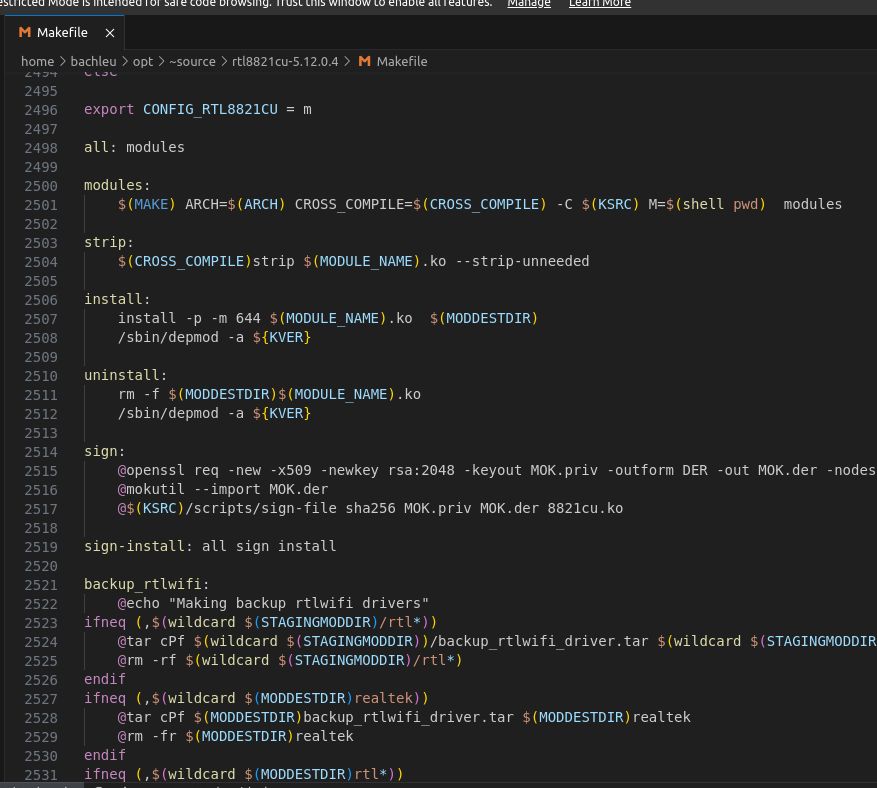The height and width of the screenshot is (788, 877).
Task: Select line number 2514 in the gutter
Action: (41, 451)
